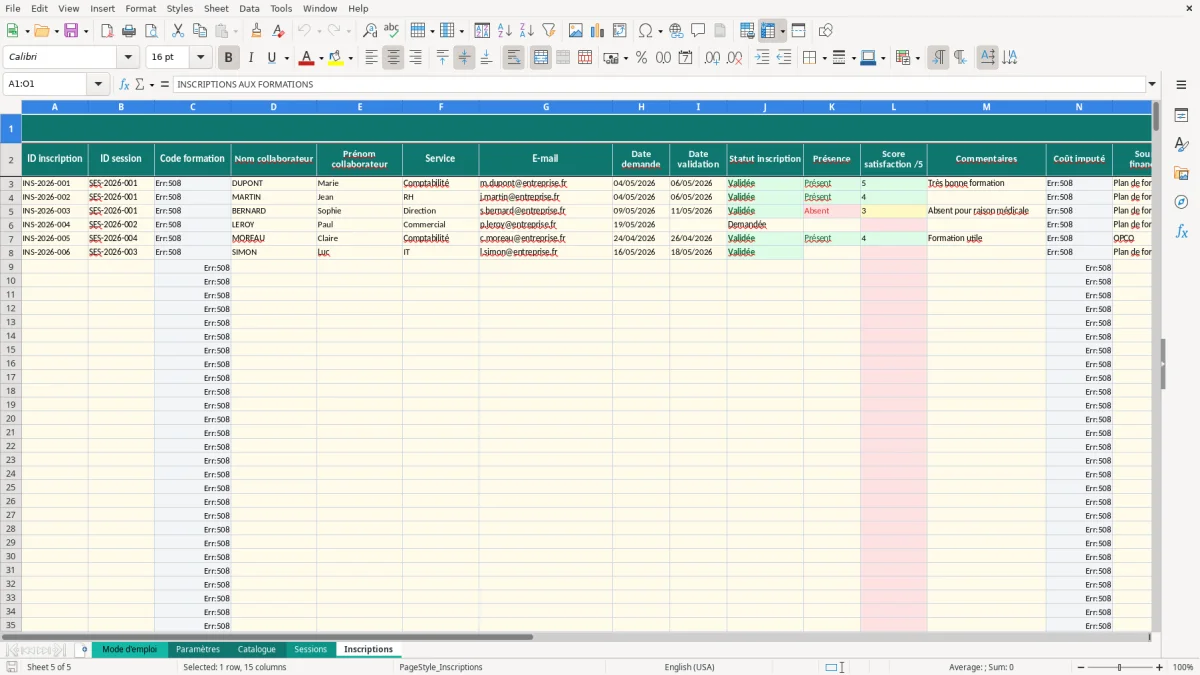The height and width of the screenshot is (675, 1200).
Task: Open the font name dropdown
Action: coord(128,58)
